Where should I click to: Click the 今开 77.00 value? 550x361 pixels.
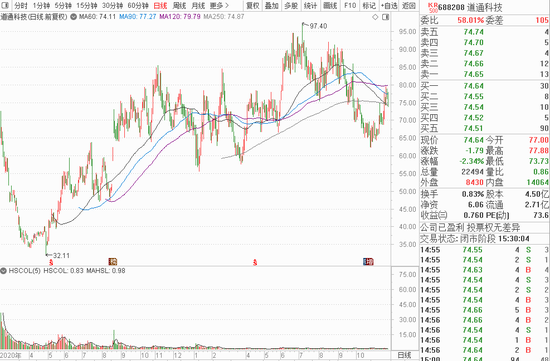point(538,140)
